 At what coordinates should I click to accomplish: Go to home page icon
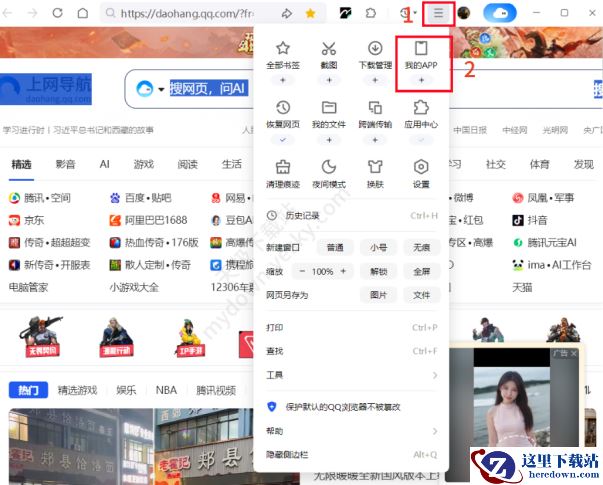[83, 13]
